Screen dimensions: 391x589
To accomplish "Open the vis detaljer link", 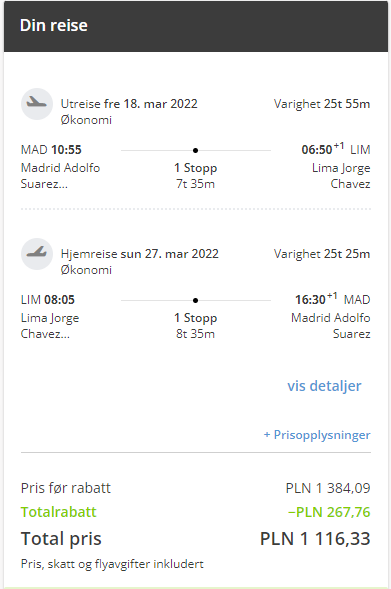I will [x=324, y=386].
